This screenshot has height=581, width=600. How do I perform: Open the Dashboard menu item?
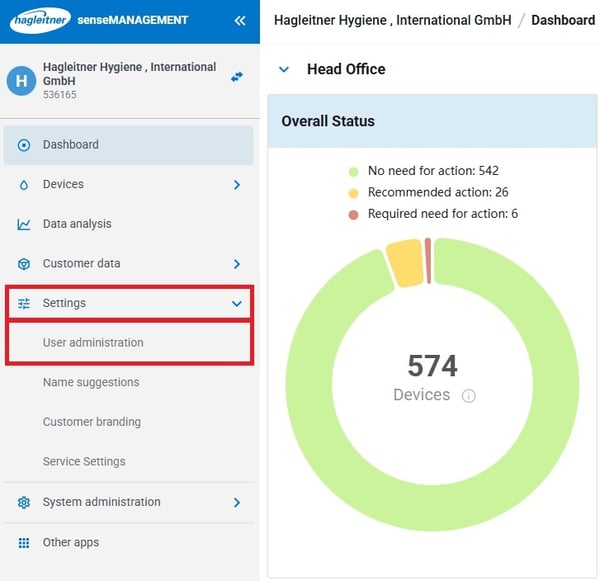128,145
